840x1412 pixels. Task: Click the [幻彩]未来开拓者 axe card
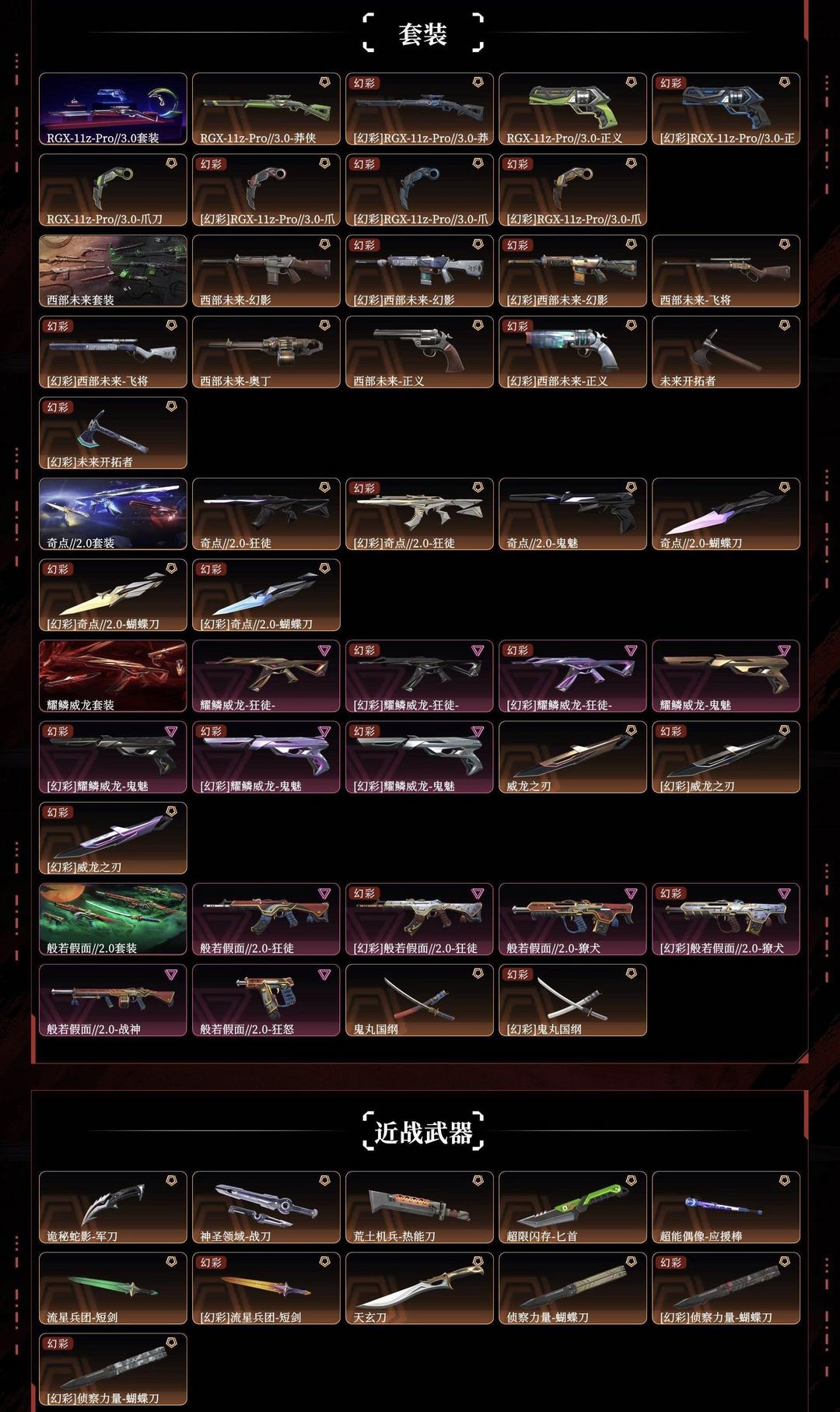(113, 433)
